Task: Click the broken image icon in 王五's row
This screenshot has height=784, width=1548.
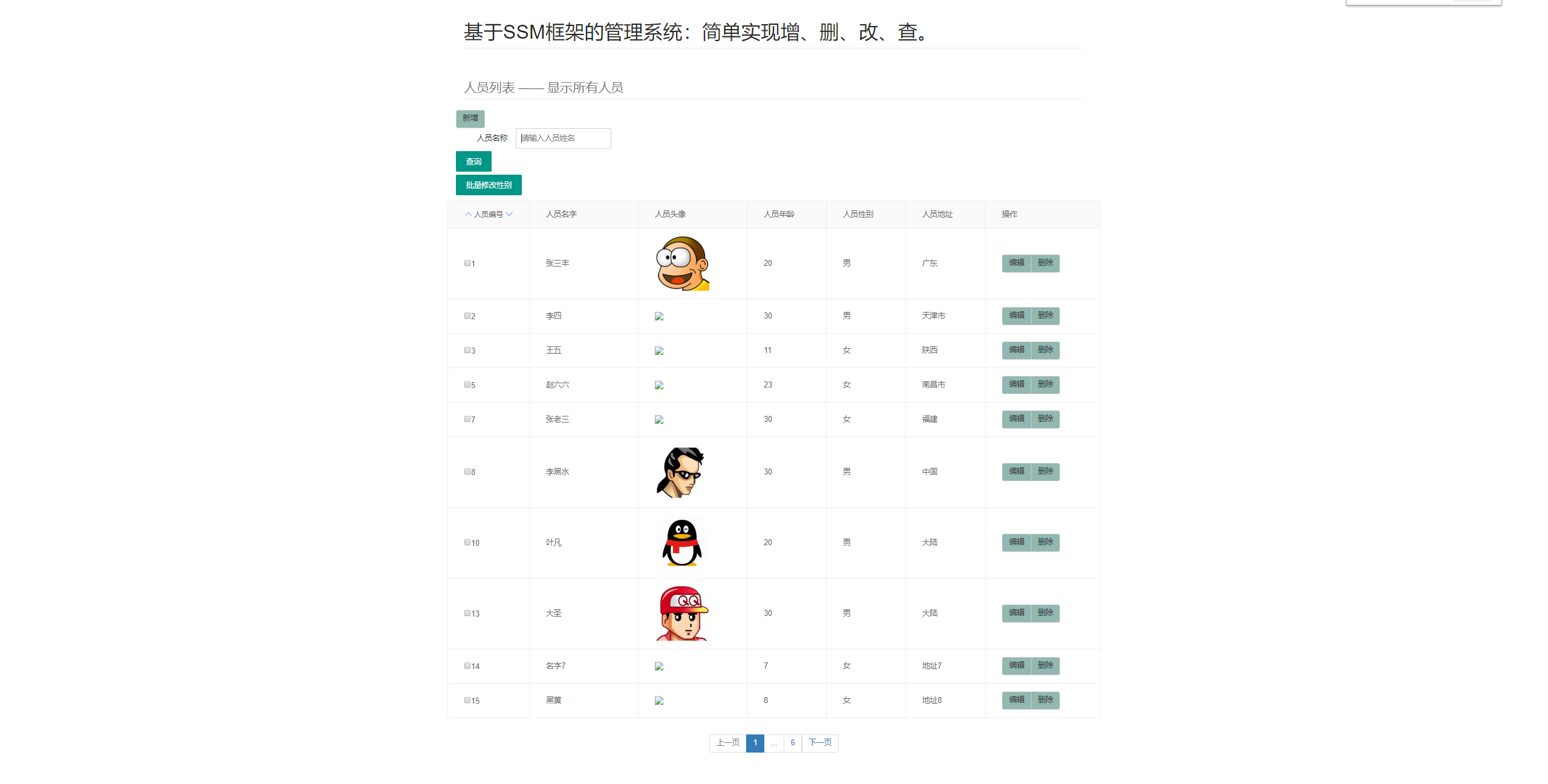Action: pos(659,350)
